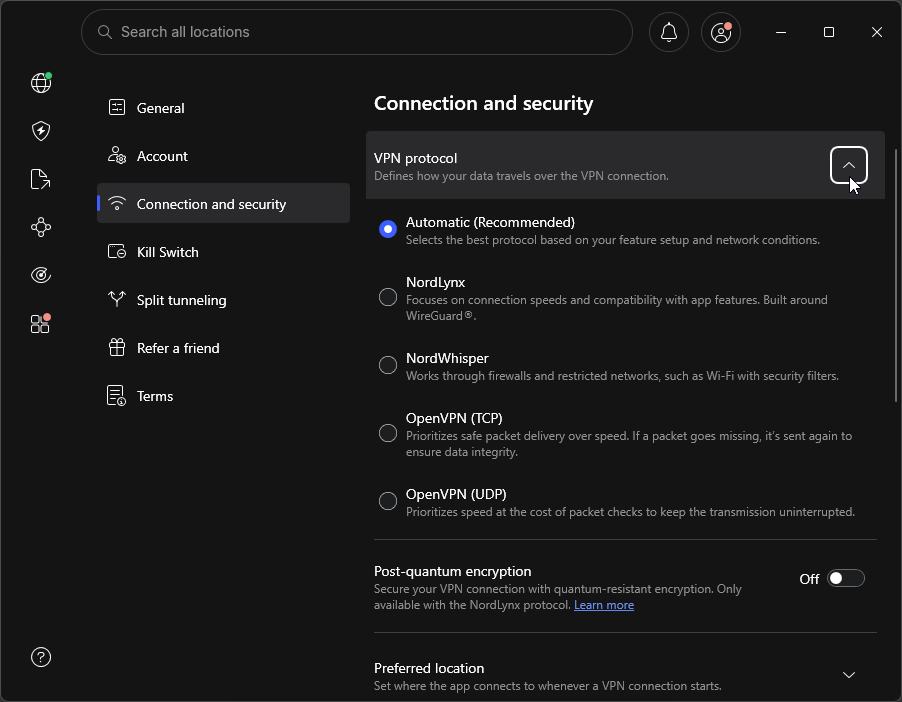Open Refer a friend tab
This screenshot has width=902, height=702.
click(x=223, y=348)
